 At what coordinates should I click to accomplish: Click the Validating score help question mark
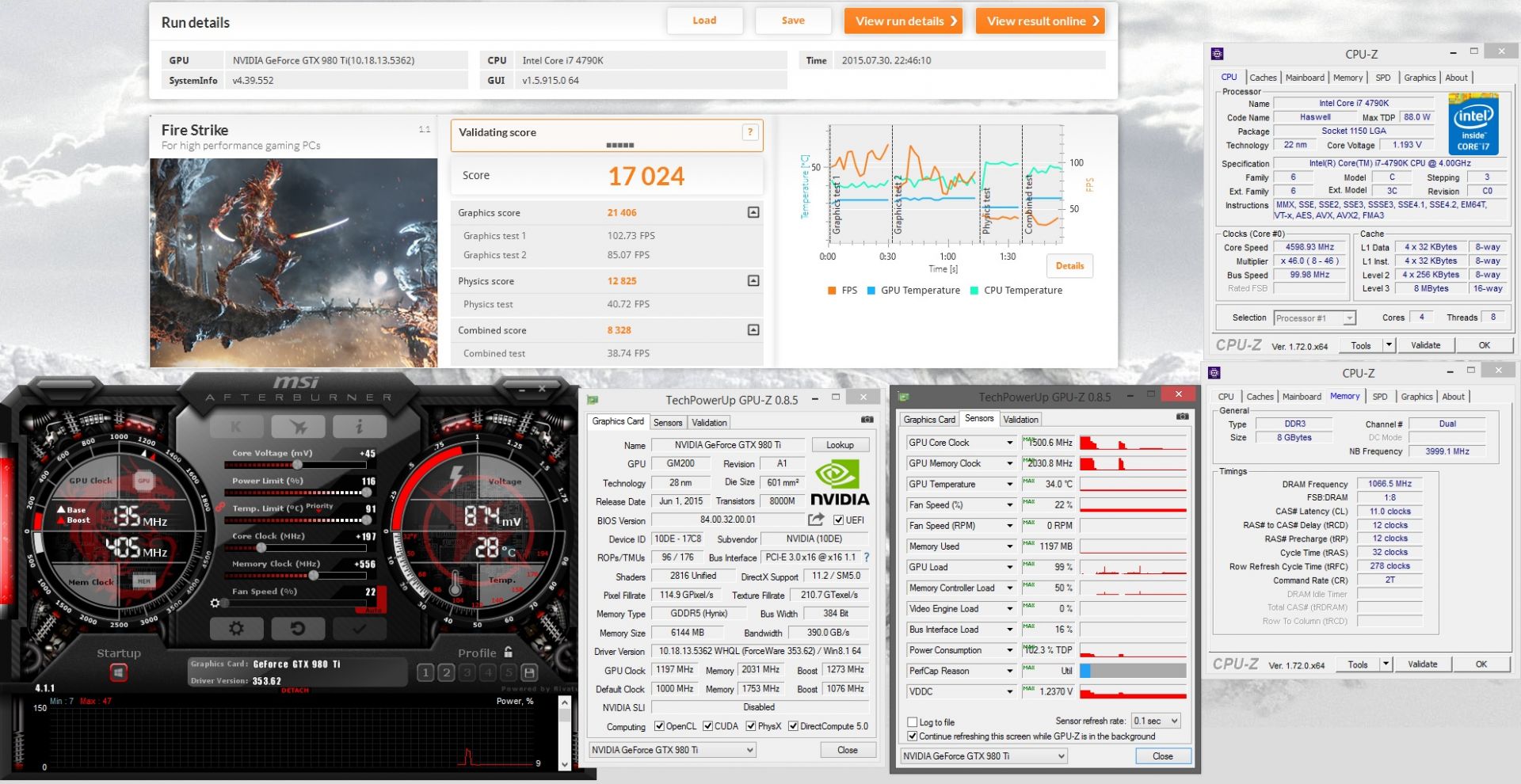tap(749, 132)
